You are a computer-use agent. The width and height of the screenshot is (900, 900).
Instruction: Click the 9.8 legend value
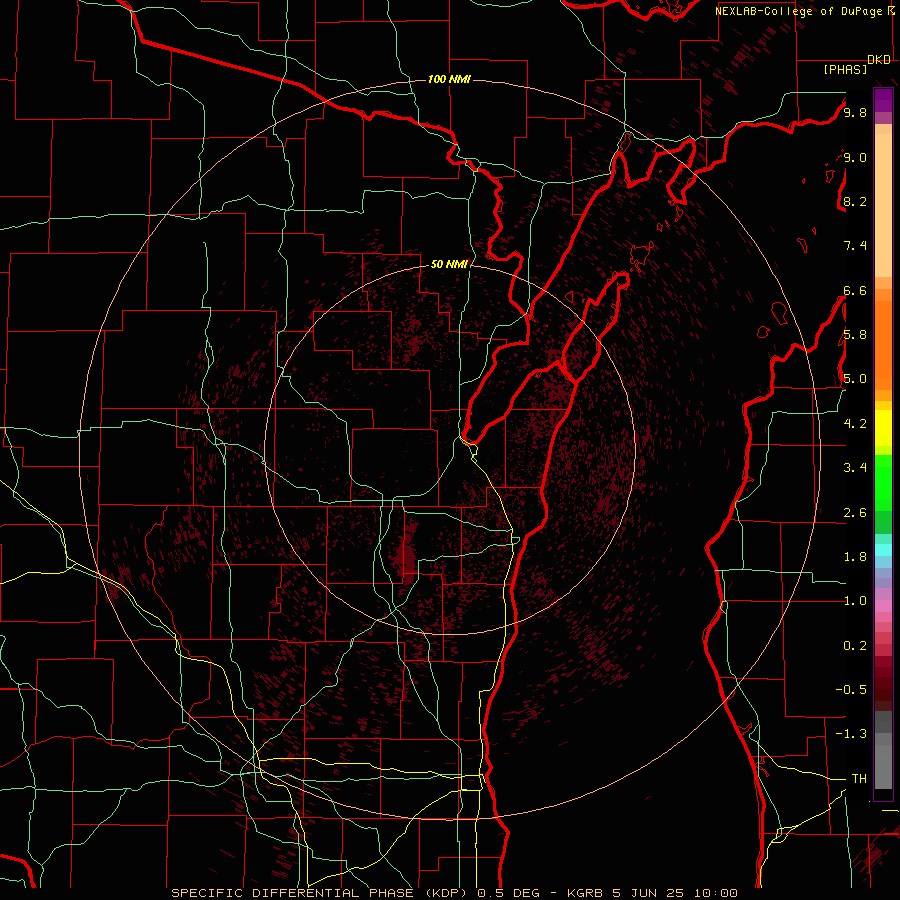pyautogui.click(x=855, y=113)
